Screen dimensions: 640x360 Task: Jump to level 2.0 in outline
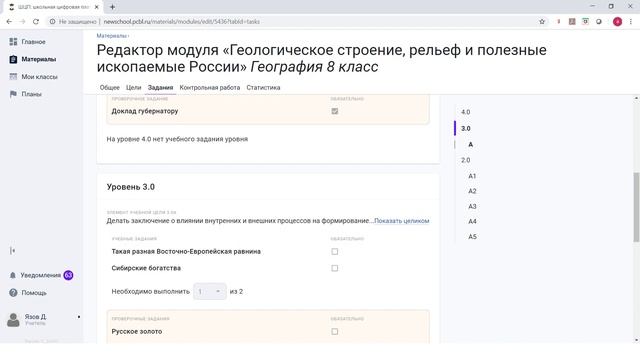pos(466,160)
